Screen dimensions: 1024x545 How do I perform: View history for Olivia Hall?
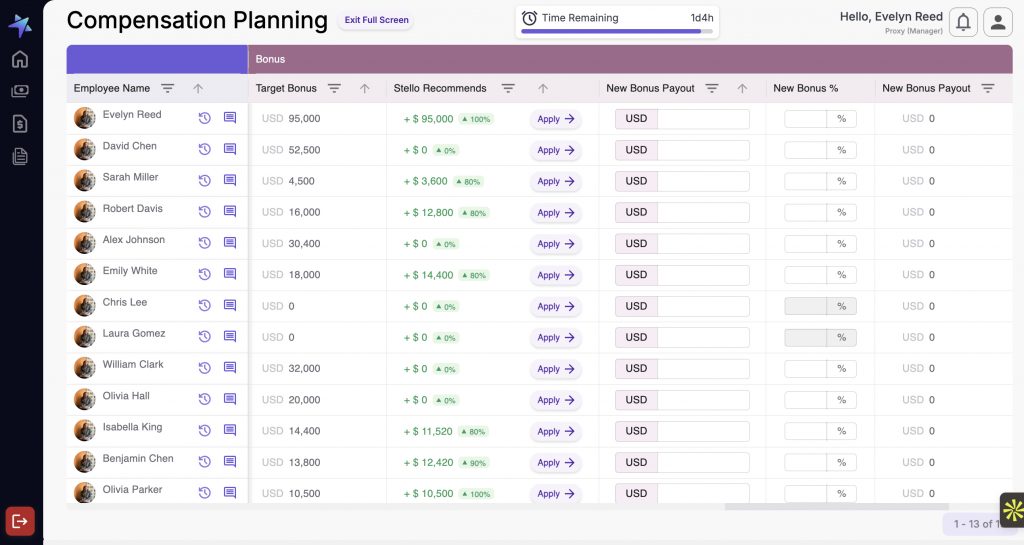click(204, 399)
